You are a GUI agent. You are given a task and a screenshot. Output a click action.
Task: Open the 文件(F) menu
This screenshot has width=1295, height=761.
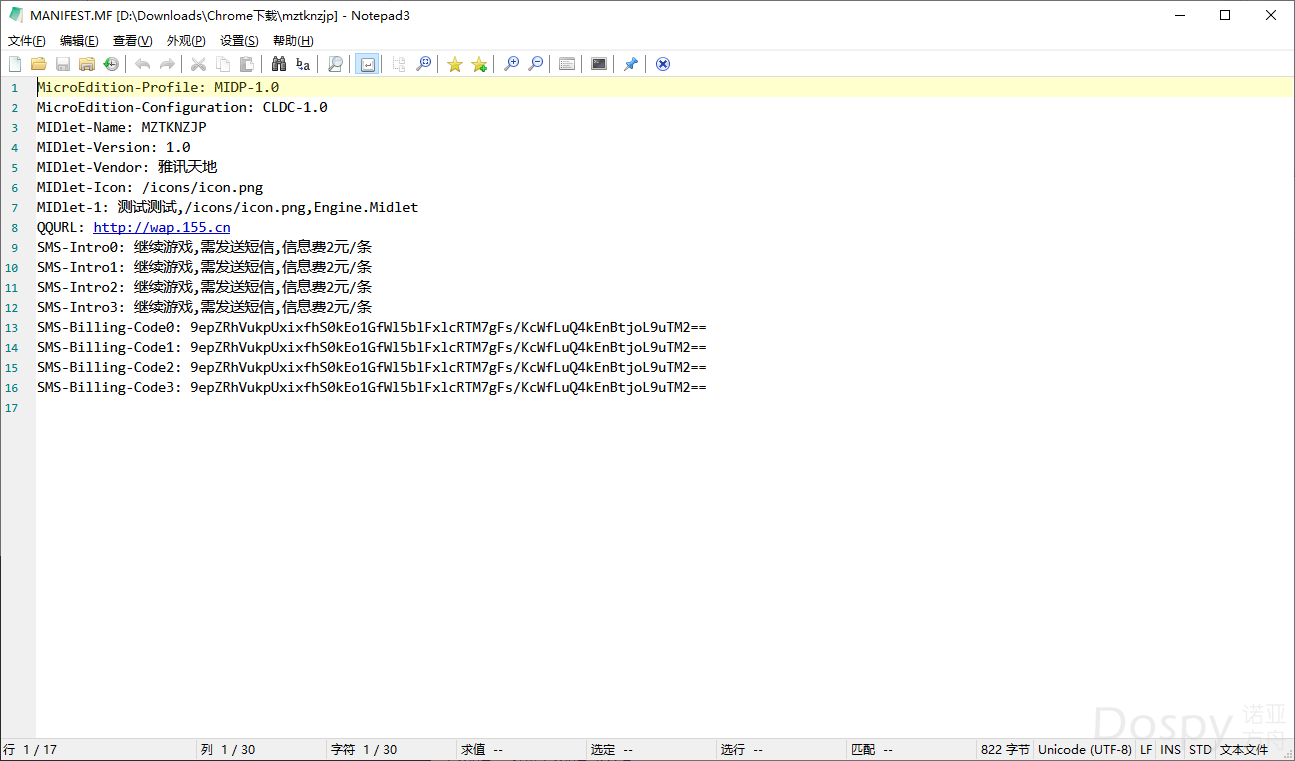tap(27, 41)
